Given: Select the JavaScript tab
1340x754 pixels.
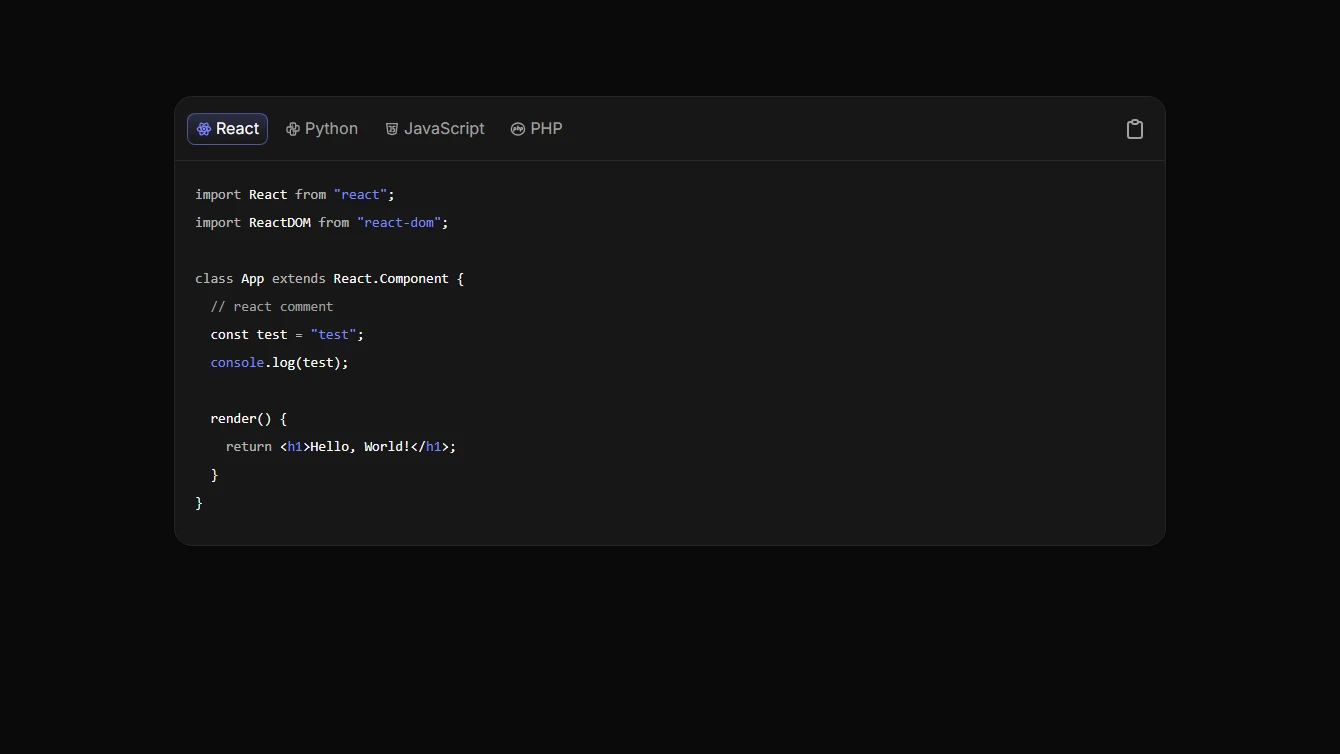Looking at the screenshot, I should click(435, 129).
